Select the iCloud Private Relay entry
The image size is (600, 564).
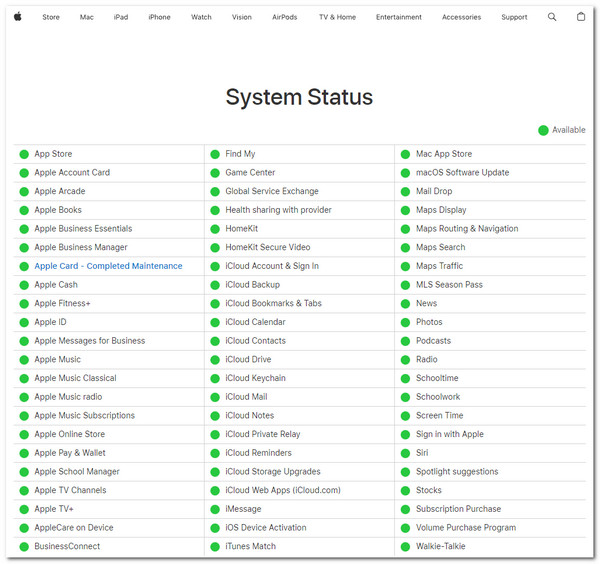pyautogui.click(x=262, y=434)
